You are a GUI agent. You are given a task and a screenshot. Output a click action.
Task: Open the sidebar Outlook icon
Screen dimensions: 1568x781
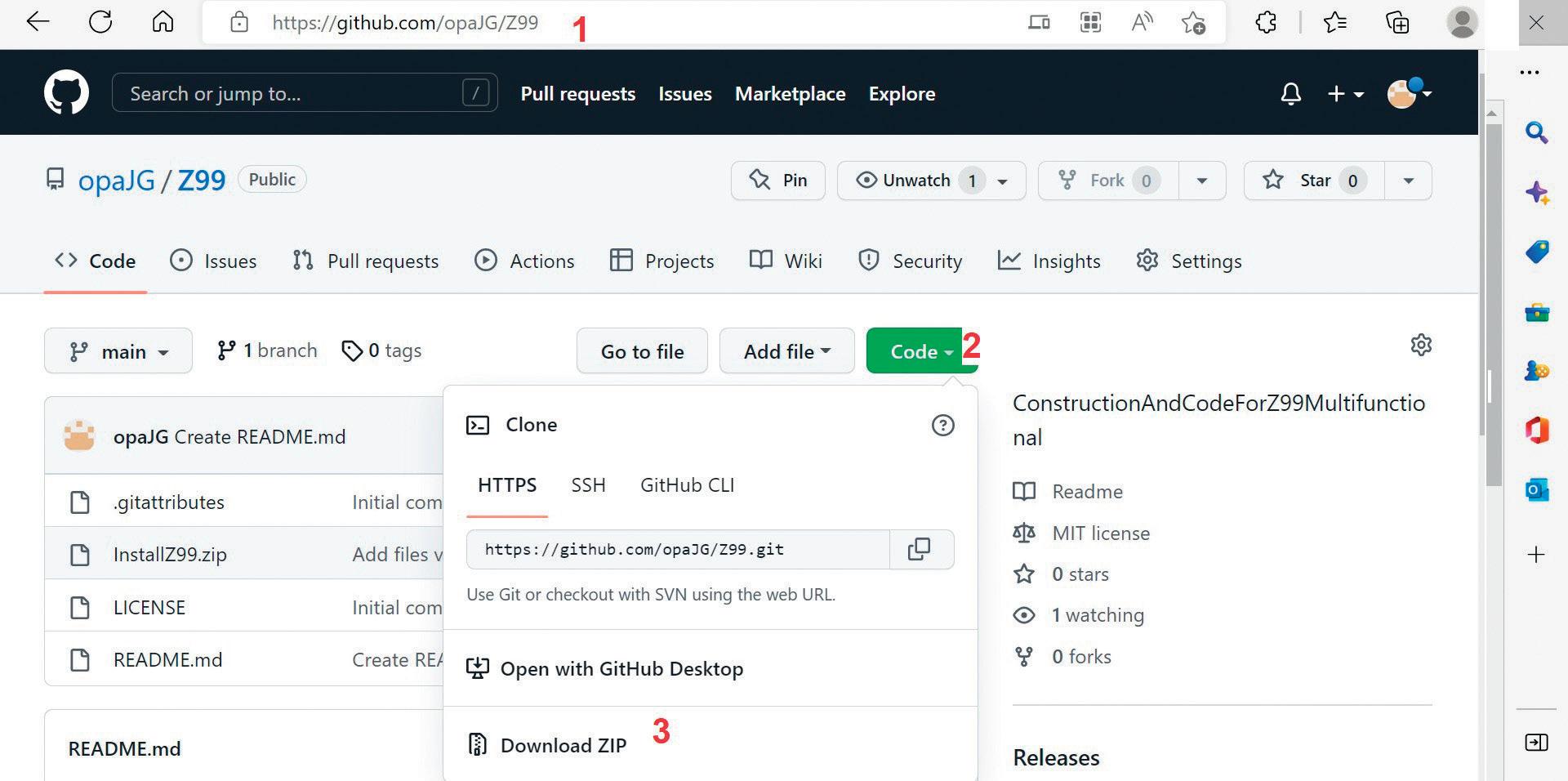click(1537, 489)
